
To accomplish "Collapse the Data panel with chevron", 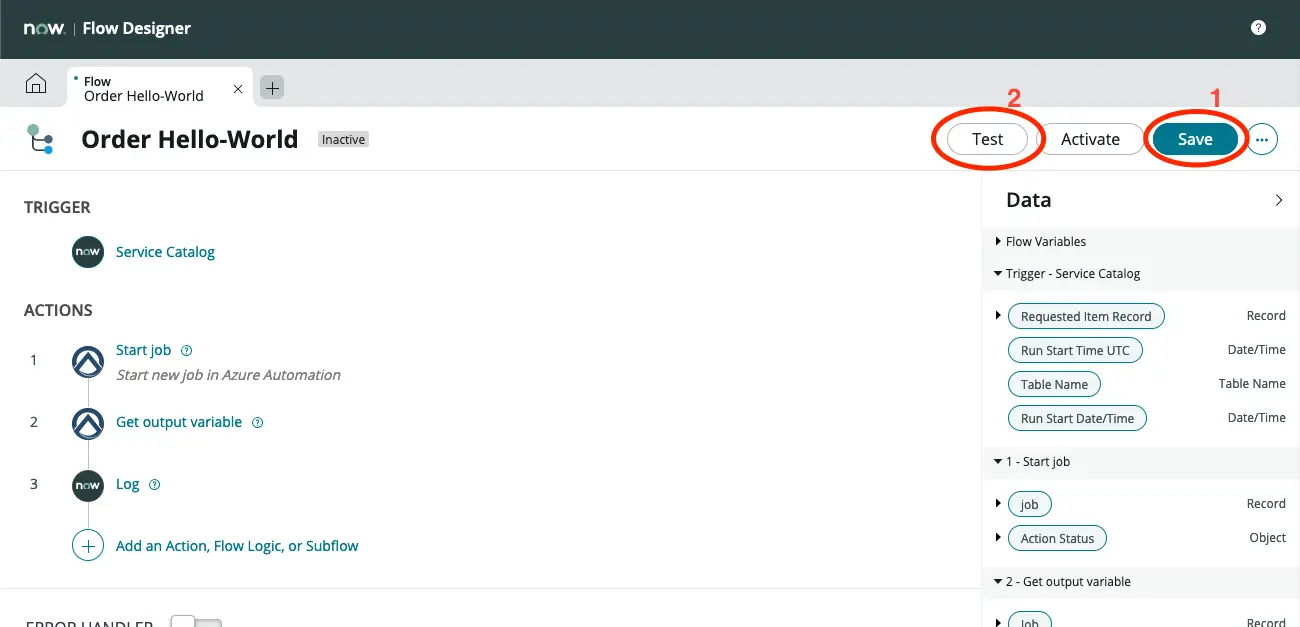I will click(1279, 200).
